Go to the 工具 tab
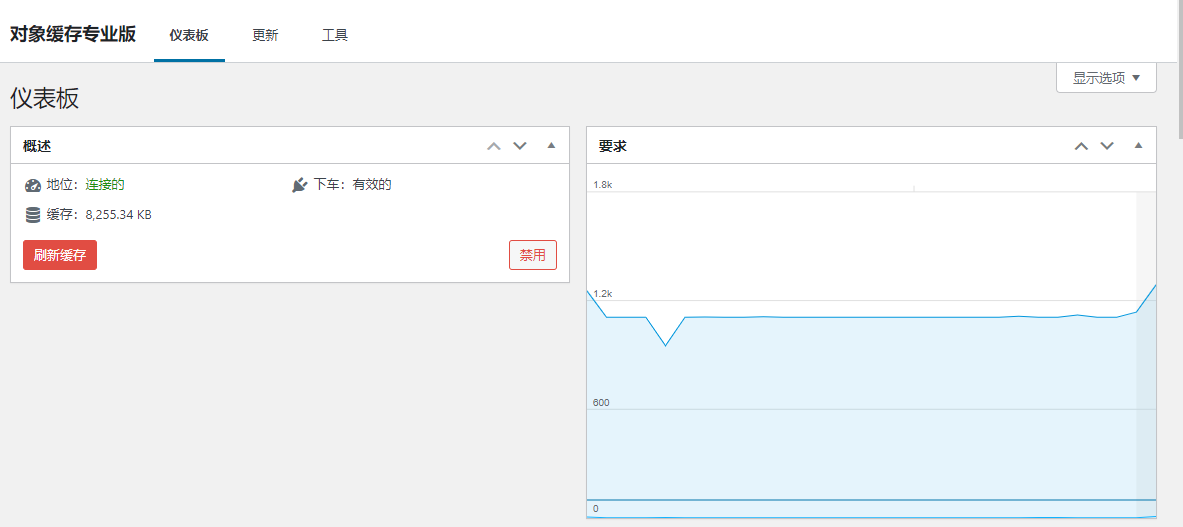The image size is (1183, 527). [335, 35]
